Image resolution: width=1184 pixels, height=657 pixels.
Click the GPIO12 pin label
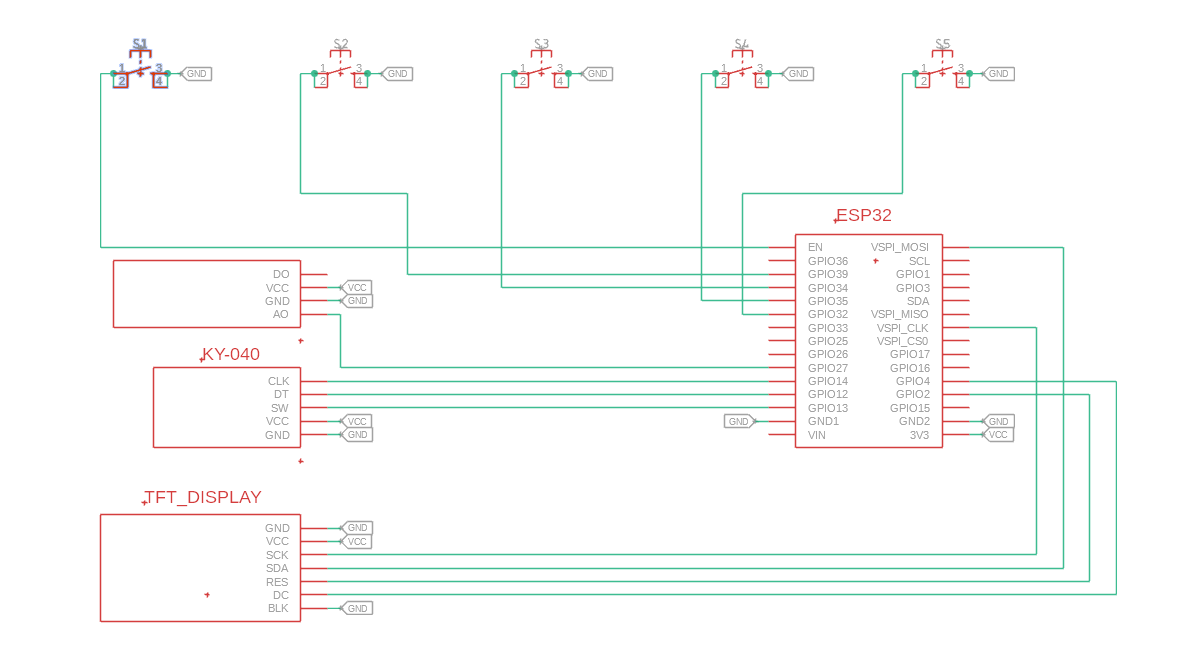[x=828, y=394]
